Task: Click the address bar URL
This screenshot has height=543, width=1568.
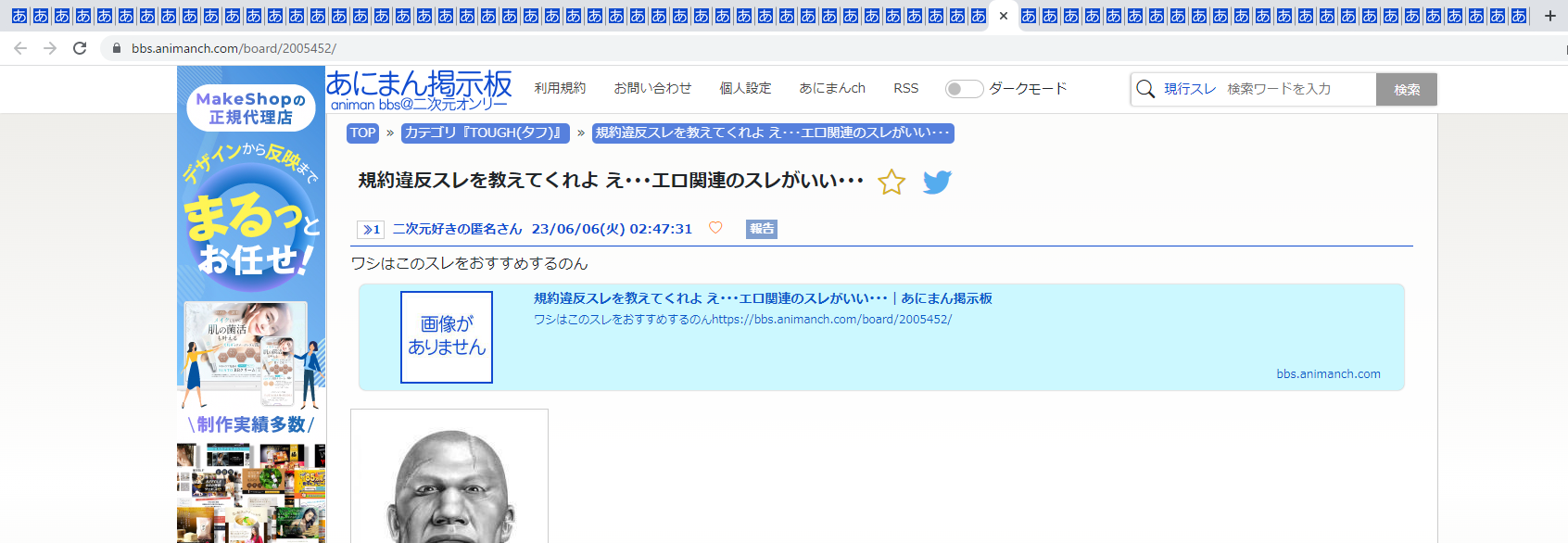Action: (x=234, y=48)
